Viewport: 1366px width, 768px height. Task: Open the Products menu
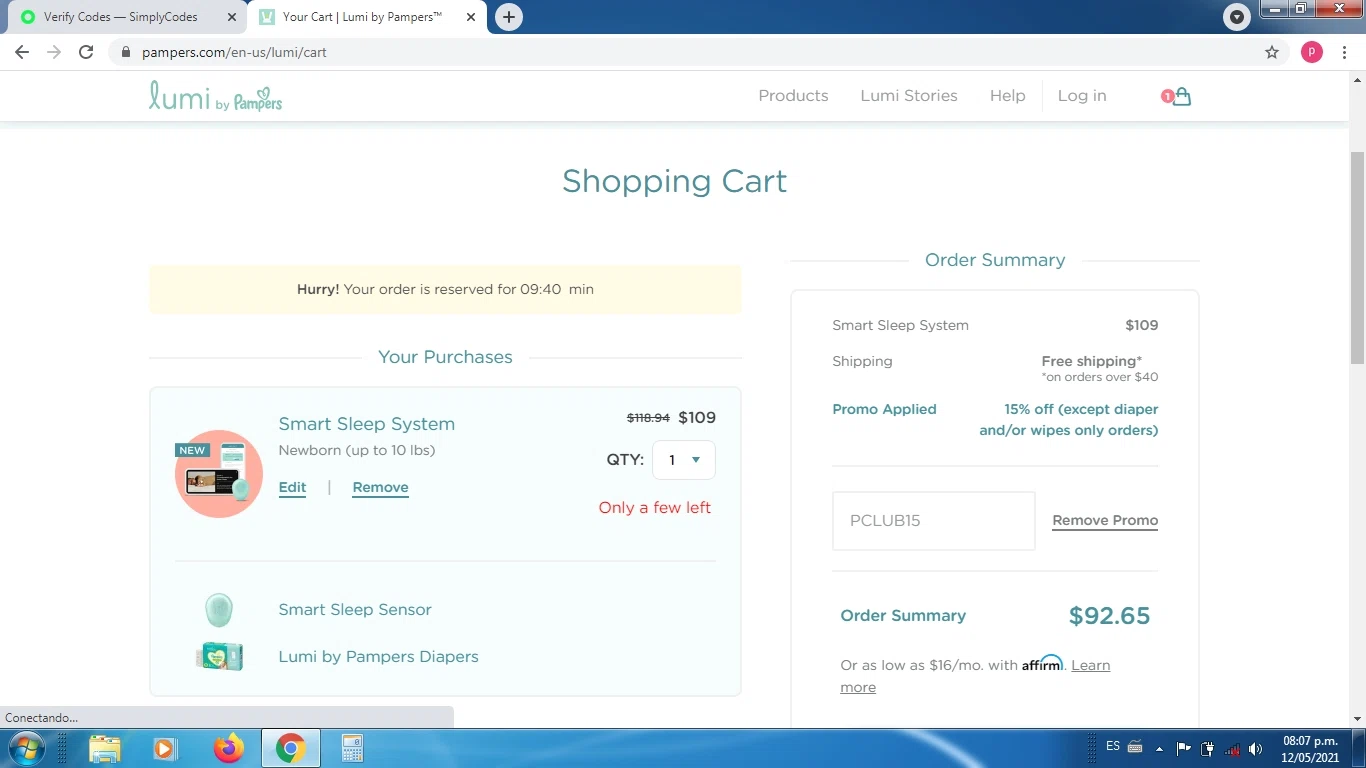[793, 96]
